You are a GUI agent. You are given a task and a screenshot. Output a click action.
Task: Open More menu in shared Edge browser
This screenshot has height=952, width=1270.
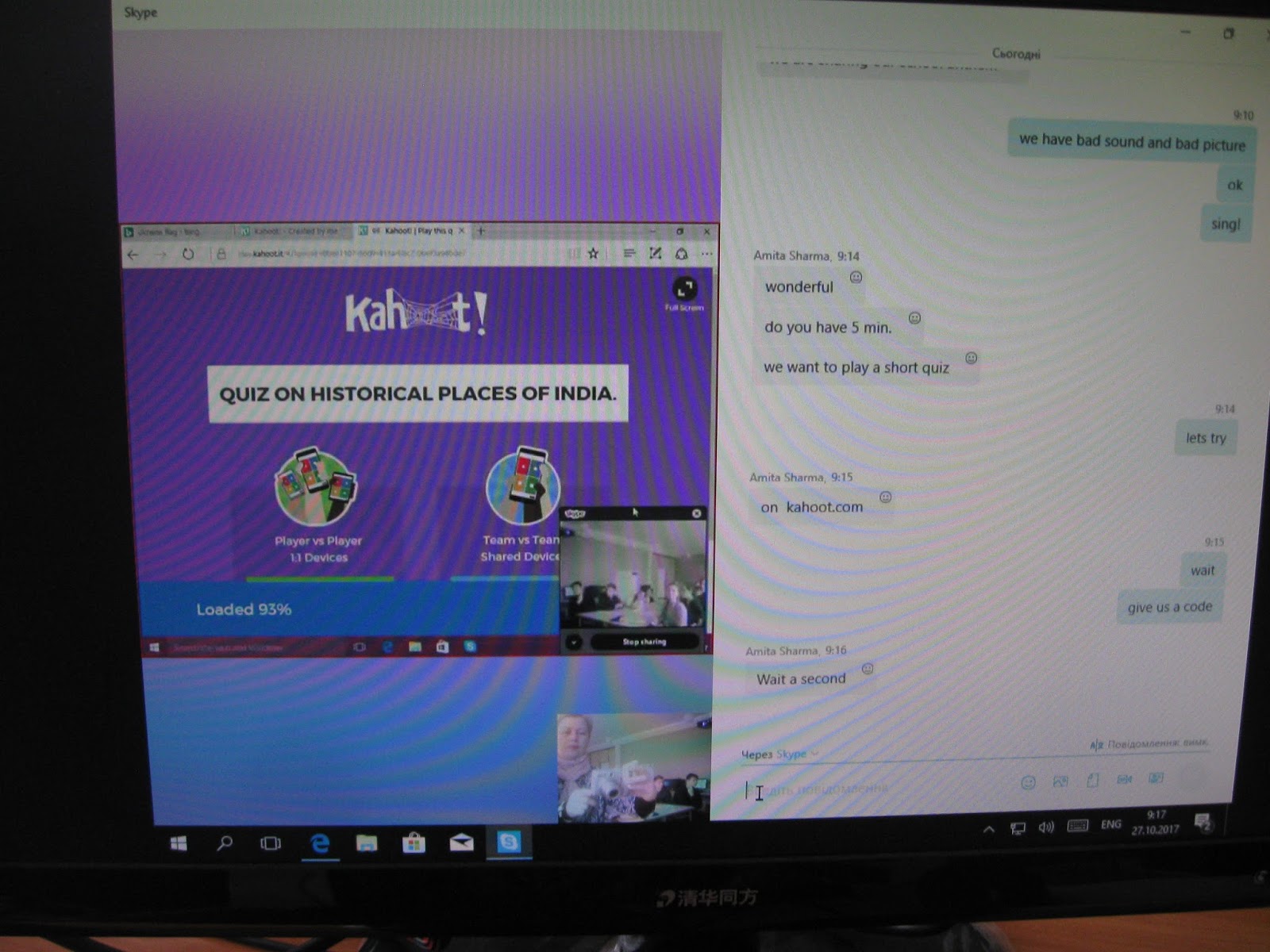coord(706,254)
